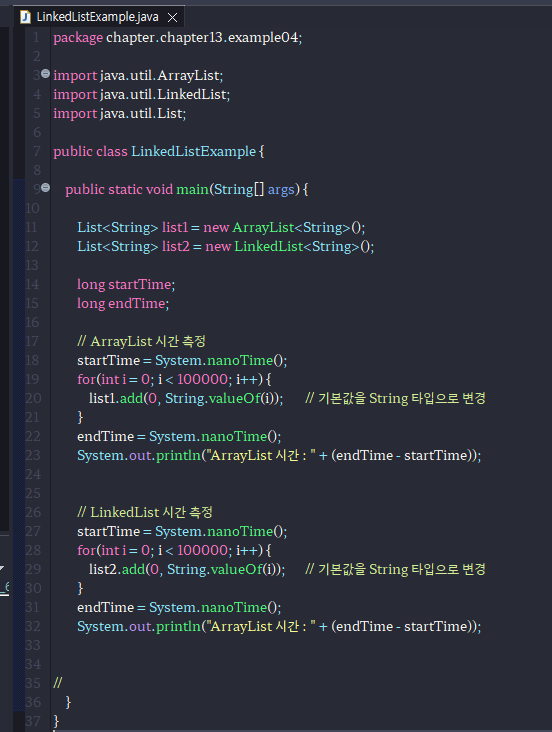Click the LinkedListExample class name

pos(193,151)
